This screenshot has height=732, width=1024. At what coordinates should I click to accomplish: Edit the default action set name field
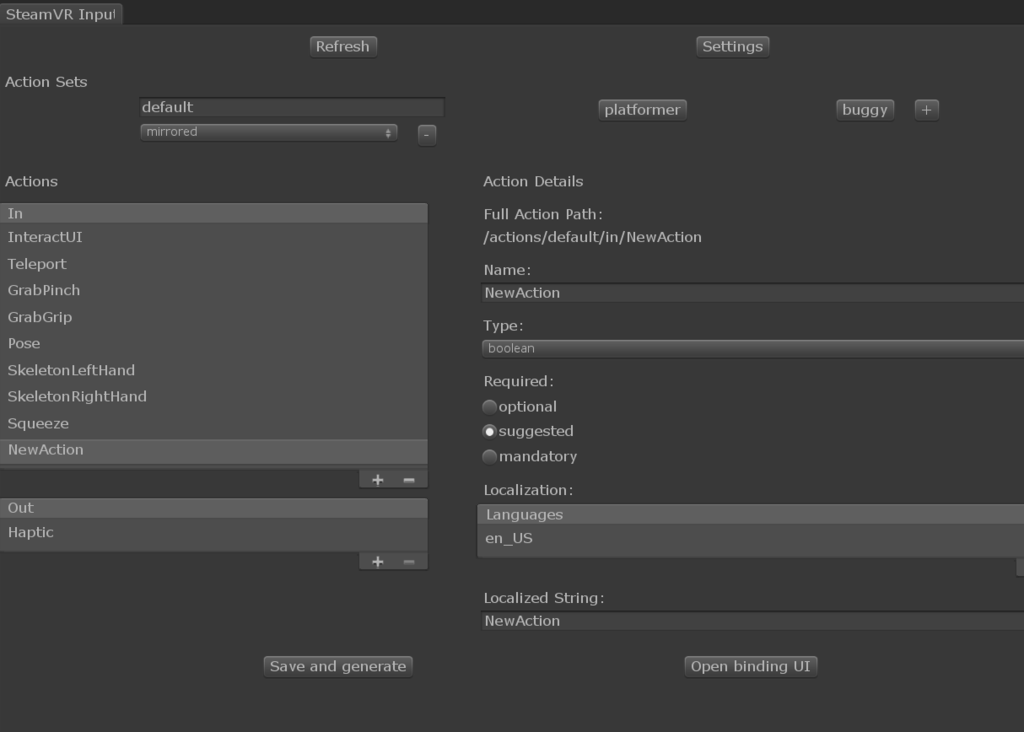click(x=292, y=107)
